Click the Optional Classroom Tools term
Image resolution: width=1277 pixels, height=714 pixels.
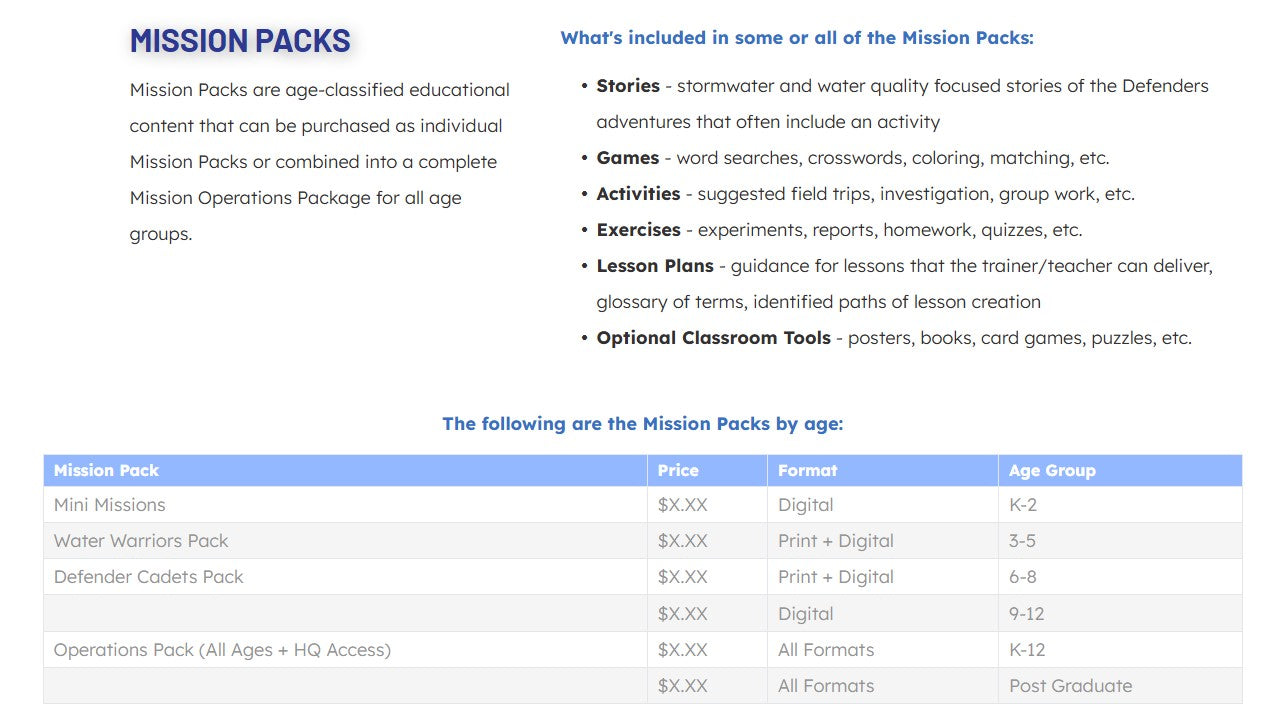713,338
